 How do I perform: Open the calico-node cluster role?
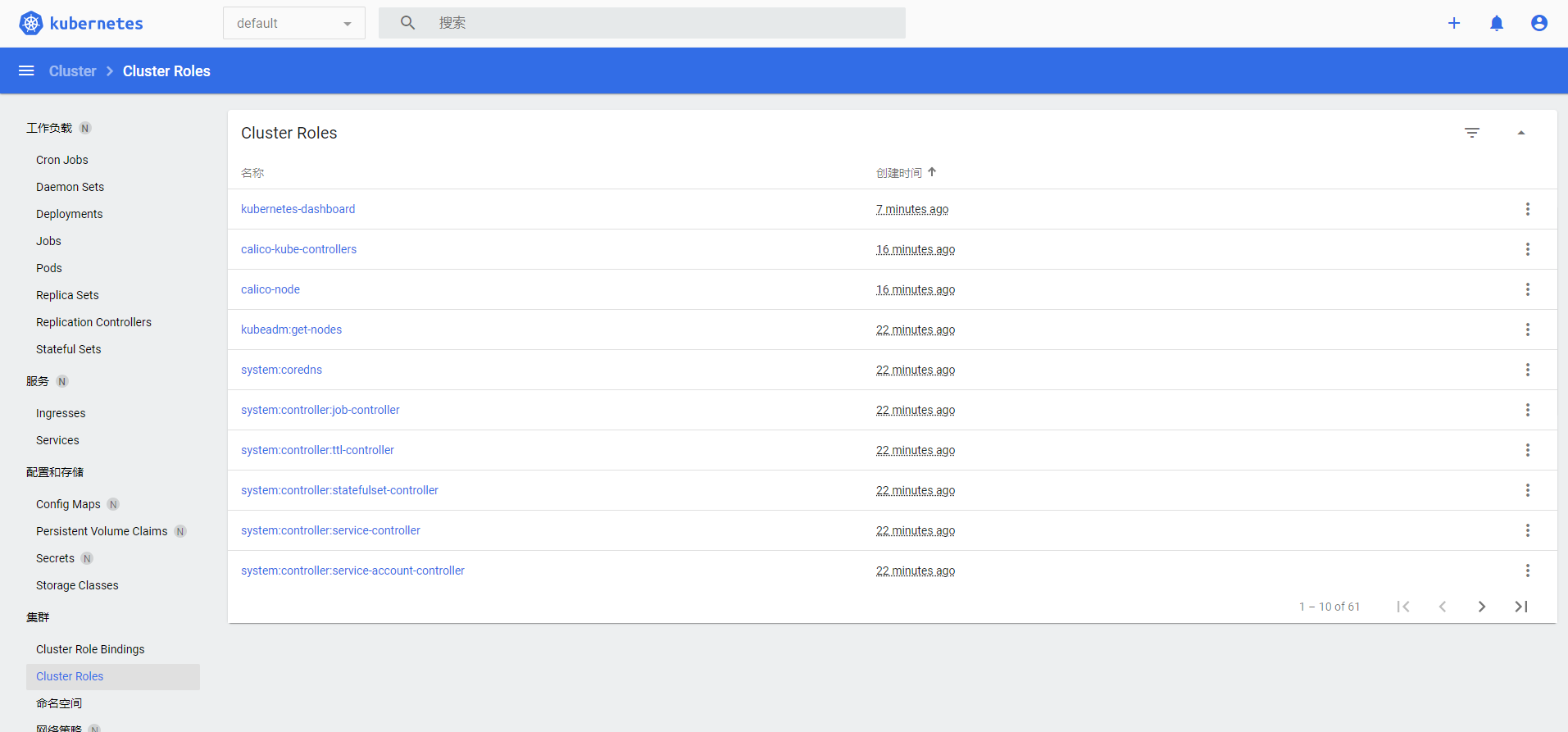click(x=270, y=289)
